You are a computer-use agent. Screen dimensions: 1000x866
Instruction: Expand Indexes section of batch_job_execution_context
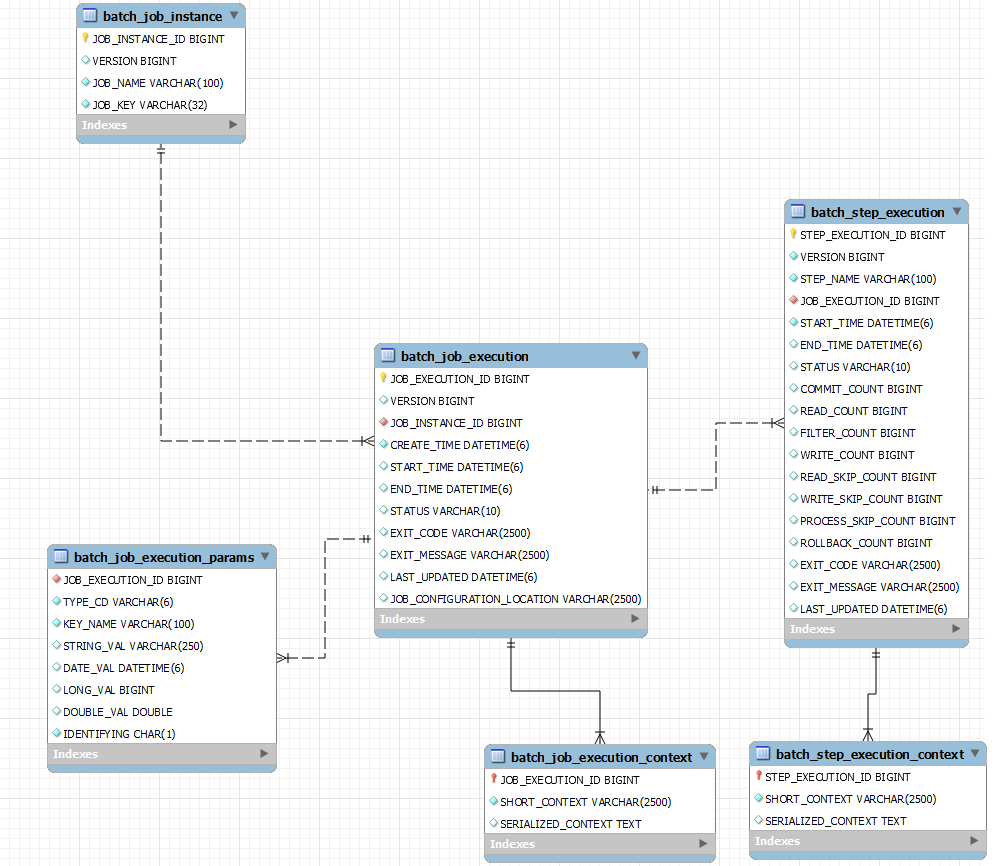pos(703,843)
